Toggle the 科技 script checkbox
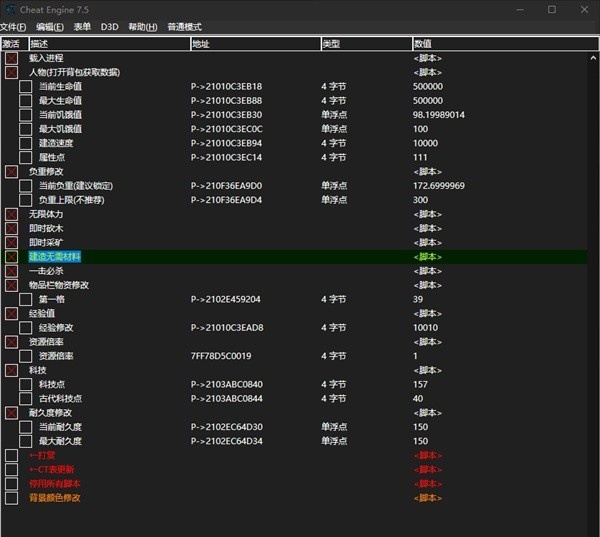The width and height of the screenshot is (600, 537). [x=11, y=370]
